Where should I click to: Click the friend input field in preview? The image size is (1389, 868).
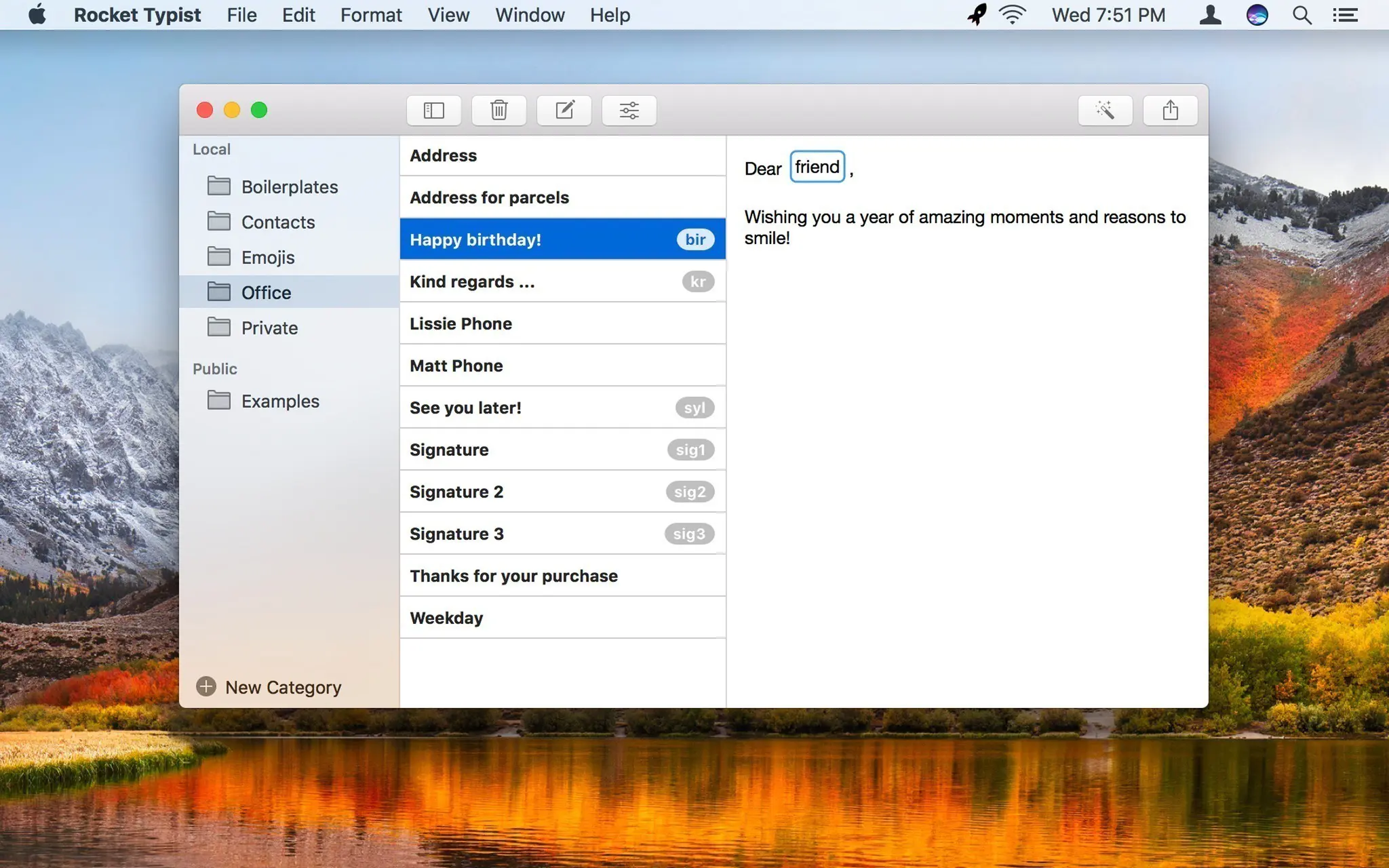point(816,166)
